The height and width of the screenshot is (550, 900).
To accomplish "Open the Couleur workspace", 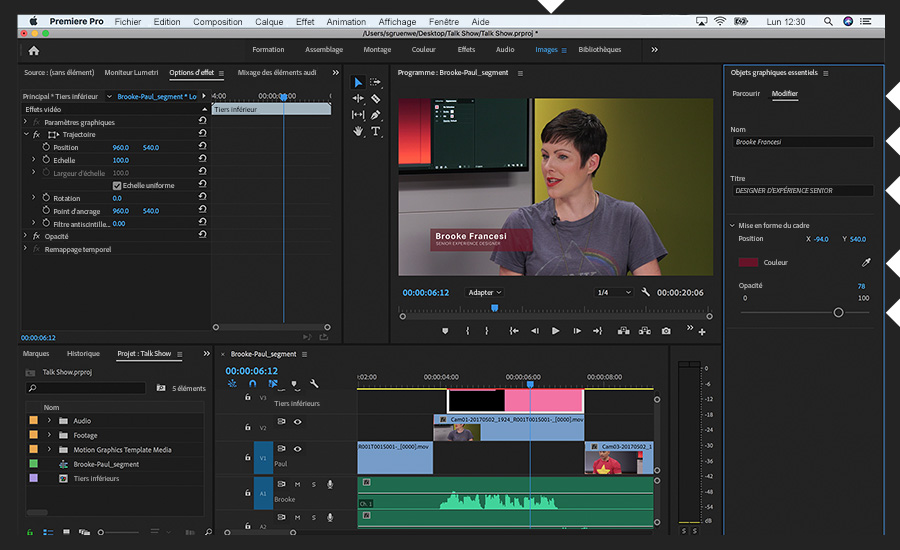I will click(x=423, y=50).
